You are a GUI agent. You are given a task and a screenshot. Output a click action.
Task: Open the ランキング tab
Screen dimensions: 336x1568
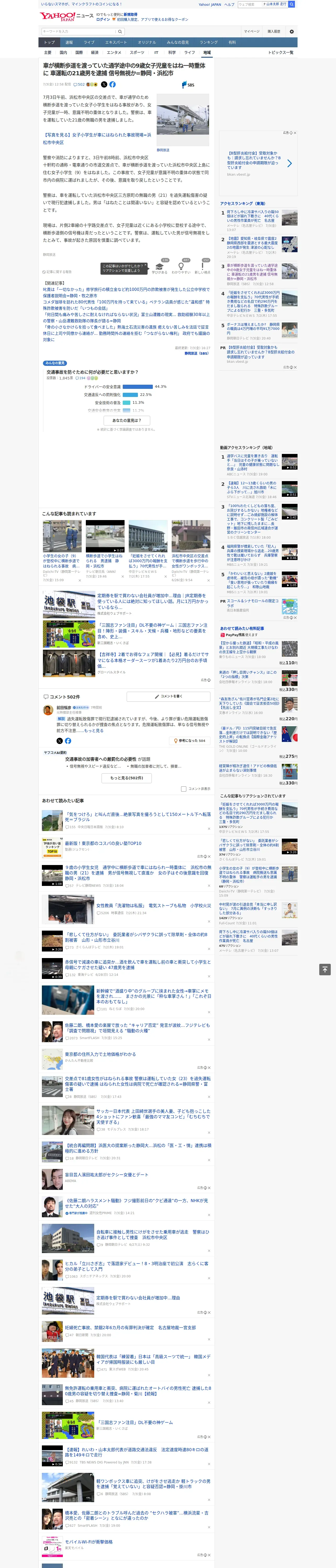[209, 43]
